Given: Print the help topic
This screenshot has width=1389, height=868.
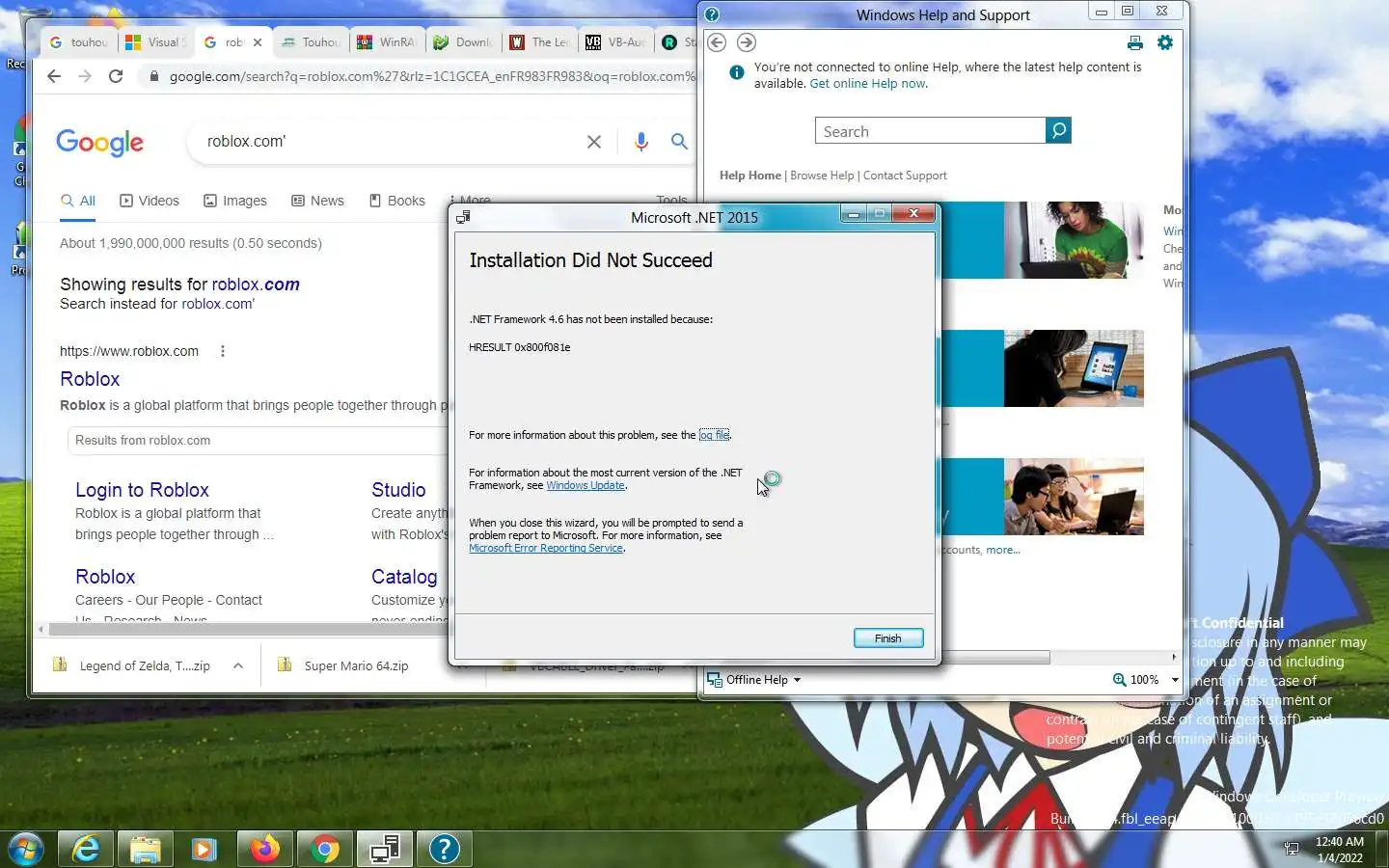Looking at the screenshot, I should point(1135,42).
